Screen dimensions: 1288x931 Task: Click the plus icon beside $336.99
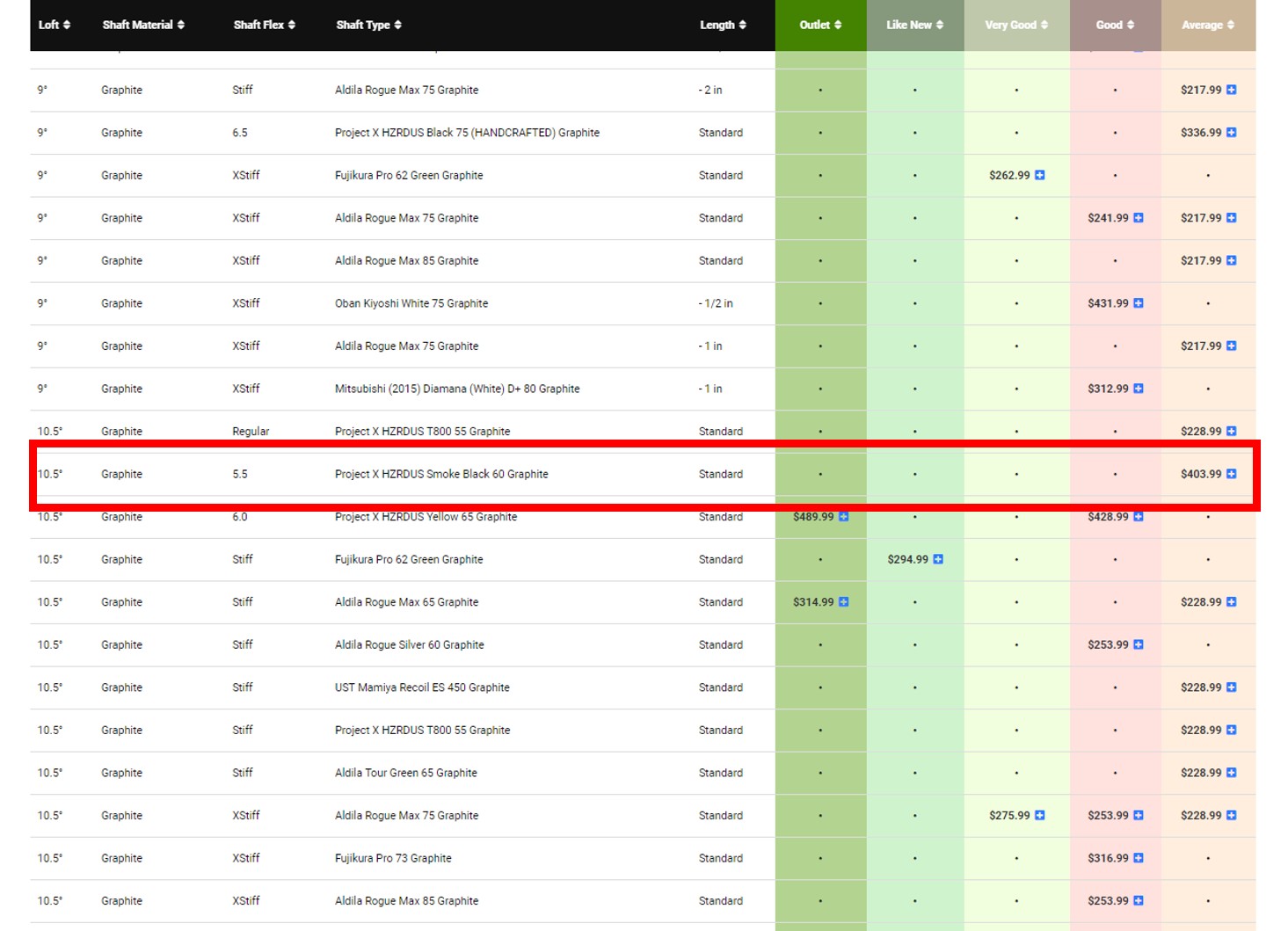click(x=1231, y=133)
